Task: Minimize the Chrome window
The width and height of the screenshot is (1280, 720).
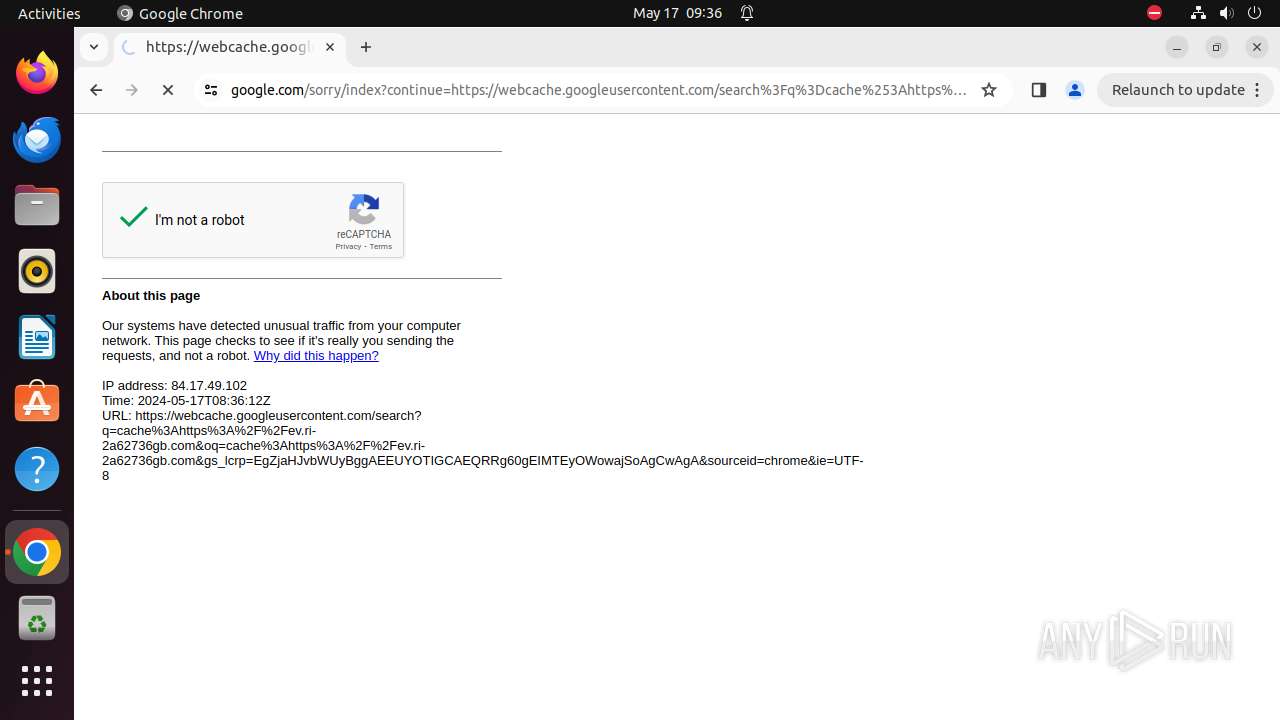Action: point(1177,47)
